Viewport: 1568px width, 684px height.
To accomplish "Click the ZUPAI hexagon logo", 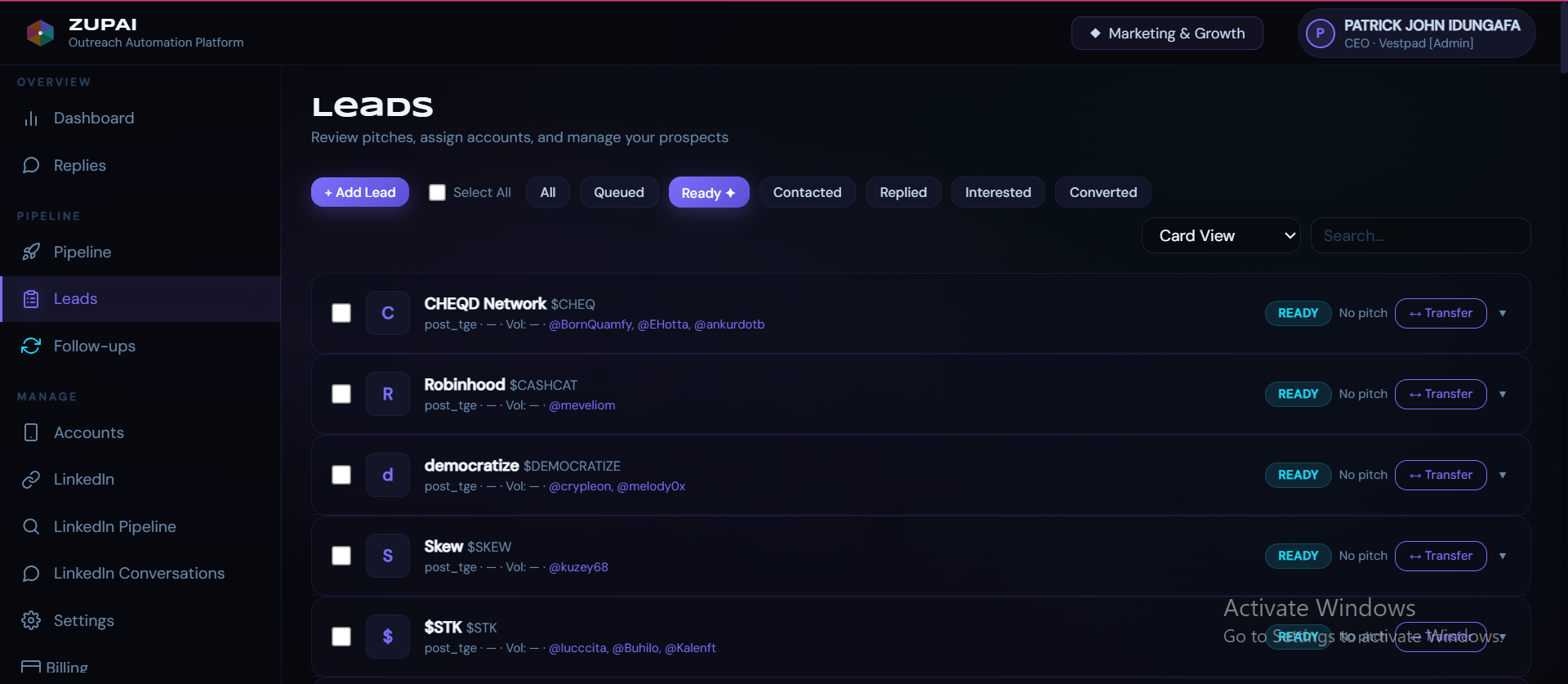I will click(x=40, y=33).
